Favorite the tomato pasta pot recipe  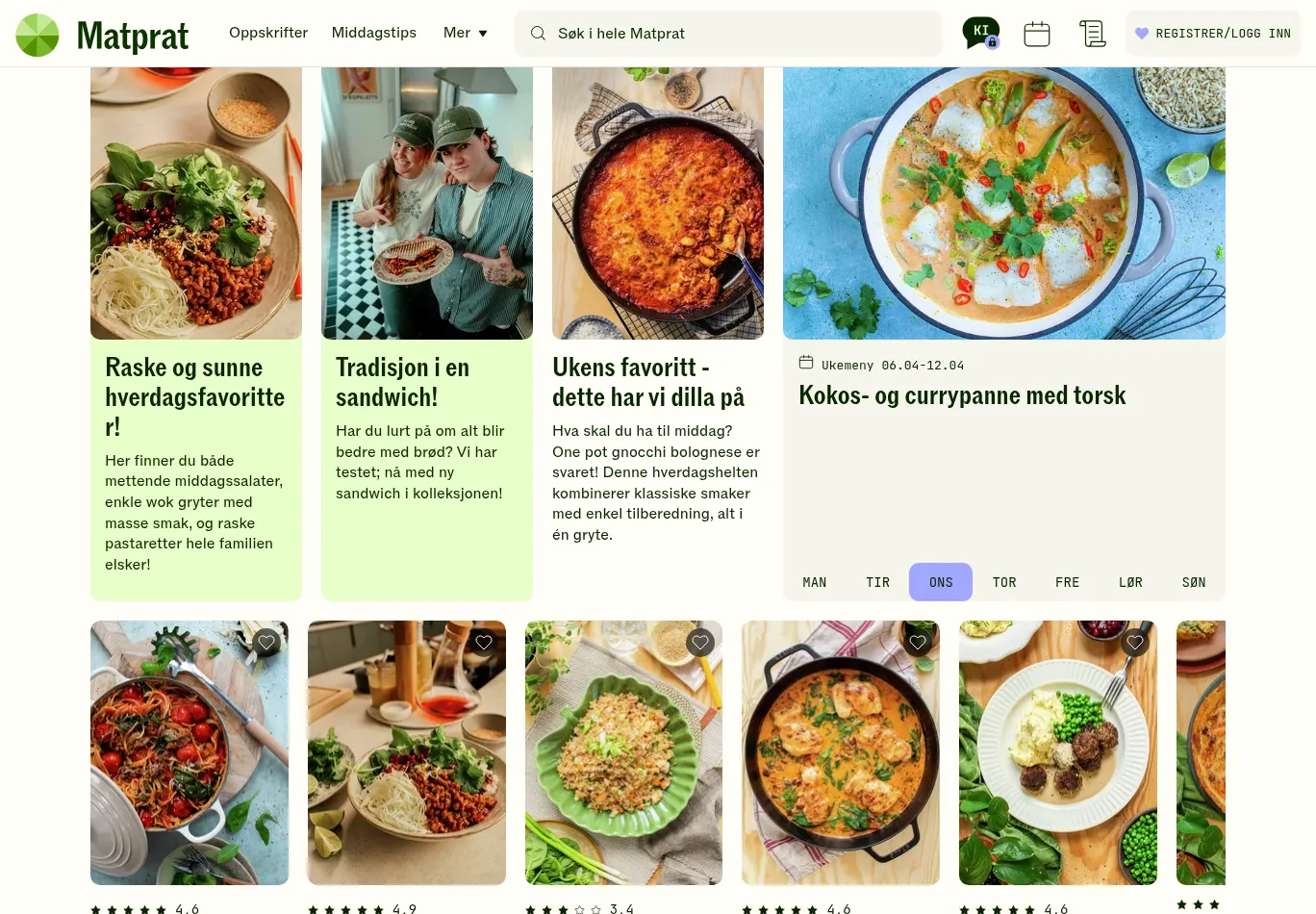[266, 643]
